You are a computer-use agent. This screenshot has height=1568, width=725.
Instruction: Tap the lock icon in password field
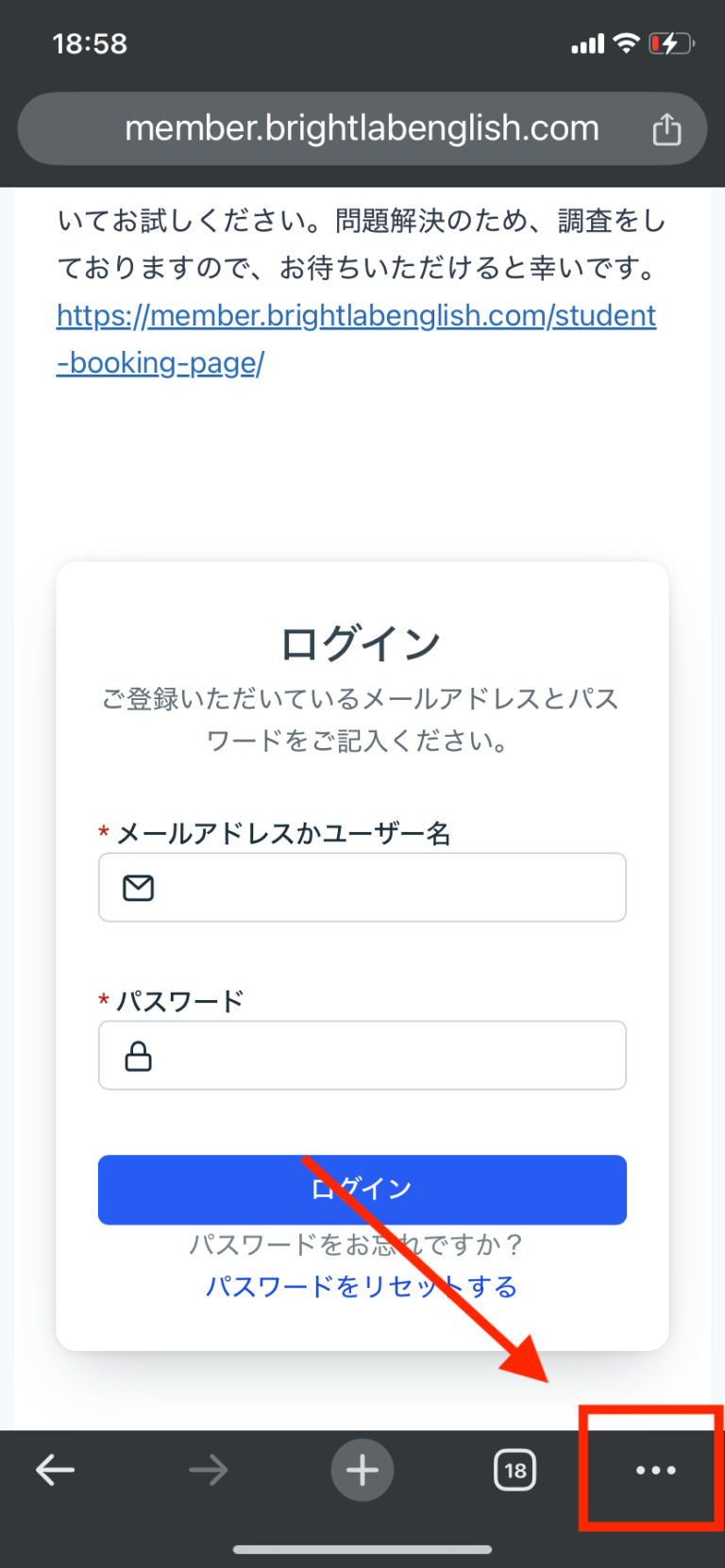point(139,1056)
